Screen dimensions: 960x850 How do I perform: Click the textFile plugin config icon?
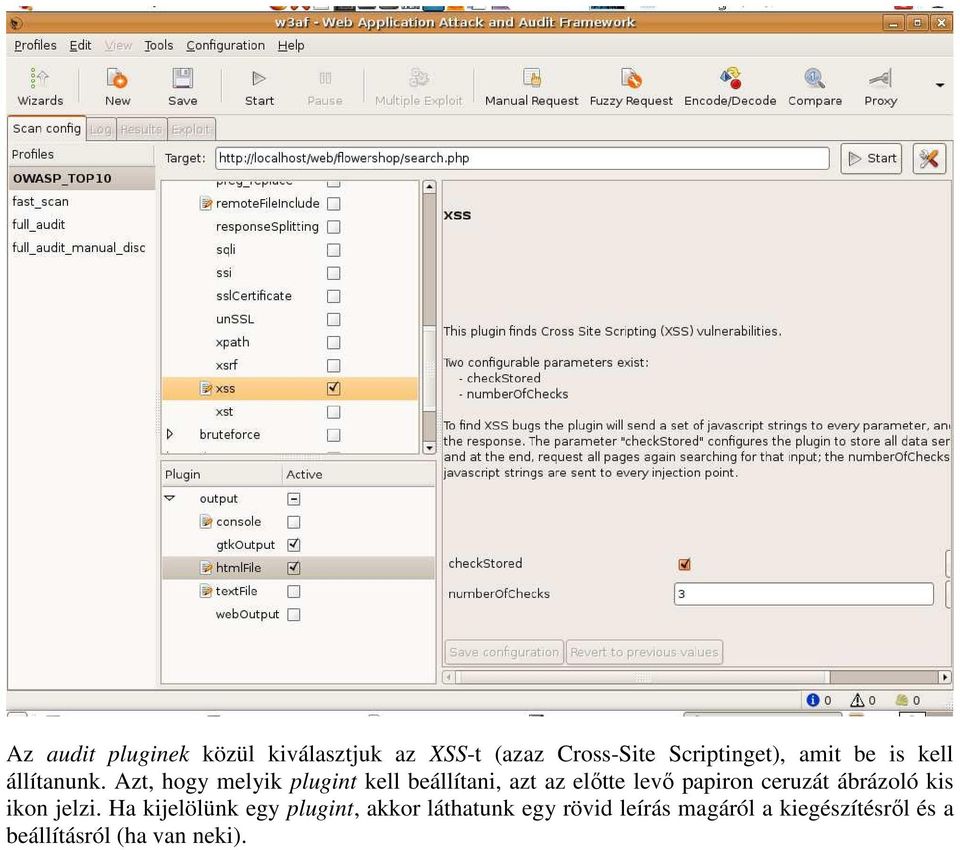coord(206,591)
